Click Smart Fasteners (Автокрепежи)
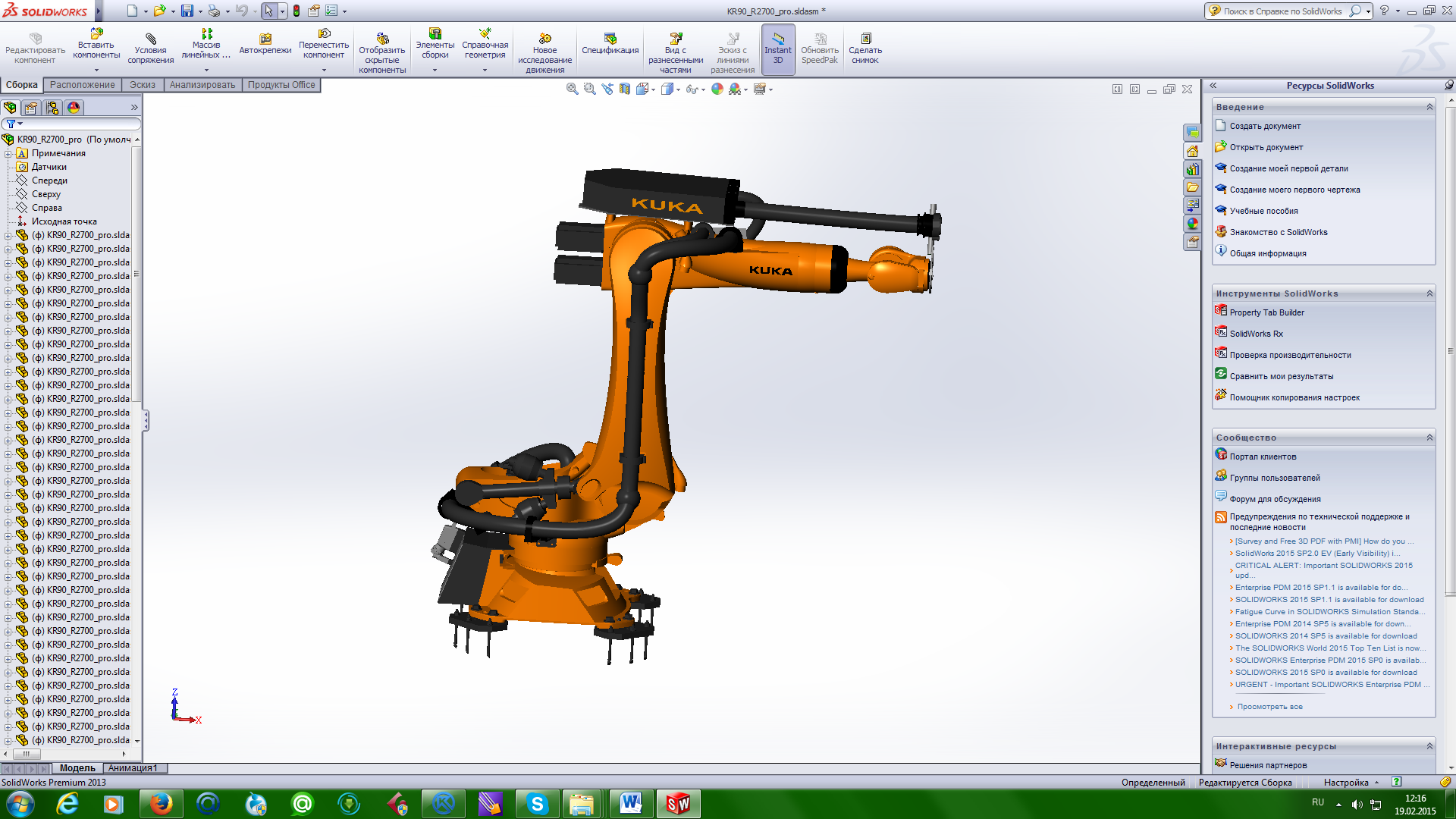 (x=265, y=44)
